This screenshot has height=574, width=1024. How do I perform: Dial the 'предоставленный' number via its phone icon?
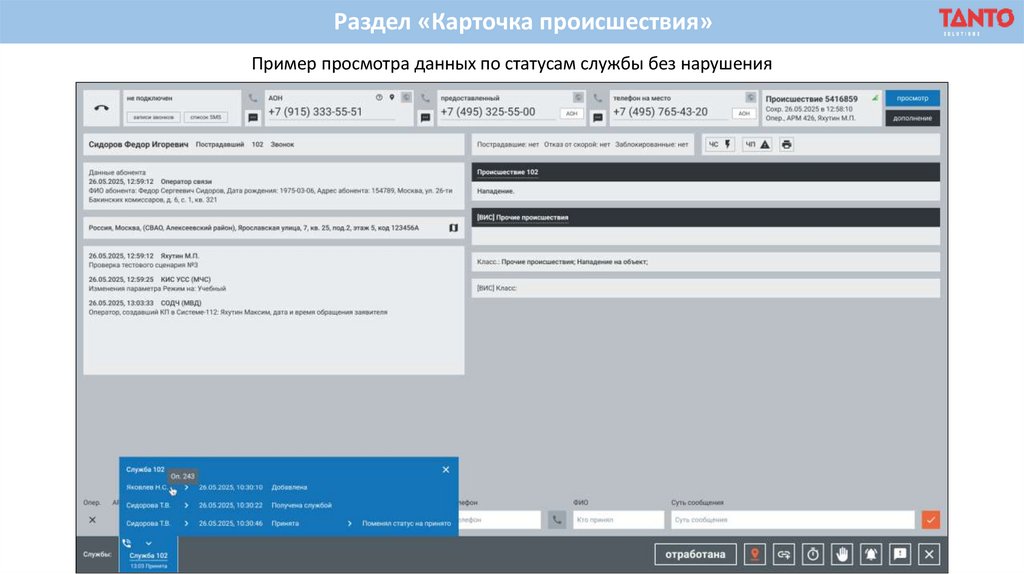point(425,98)
